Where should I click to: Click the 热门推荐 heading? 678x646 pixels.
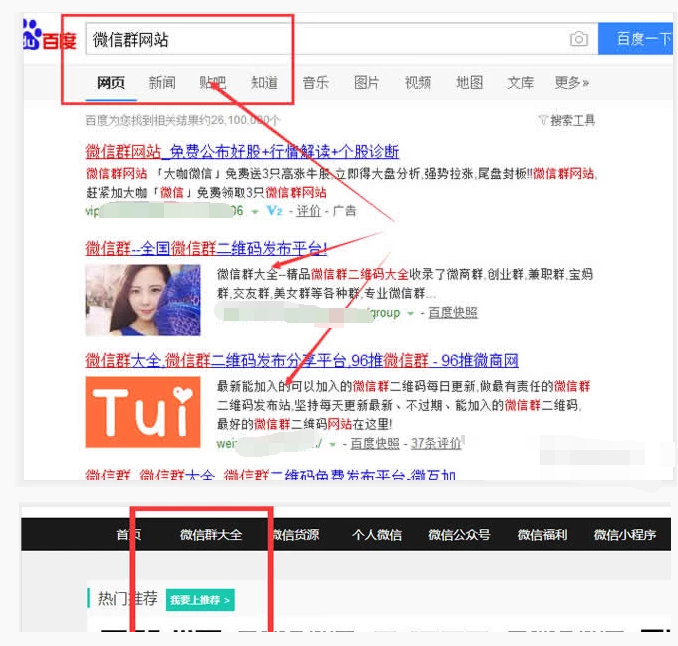[128, 599]
